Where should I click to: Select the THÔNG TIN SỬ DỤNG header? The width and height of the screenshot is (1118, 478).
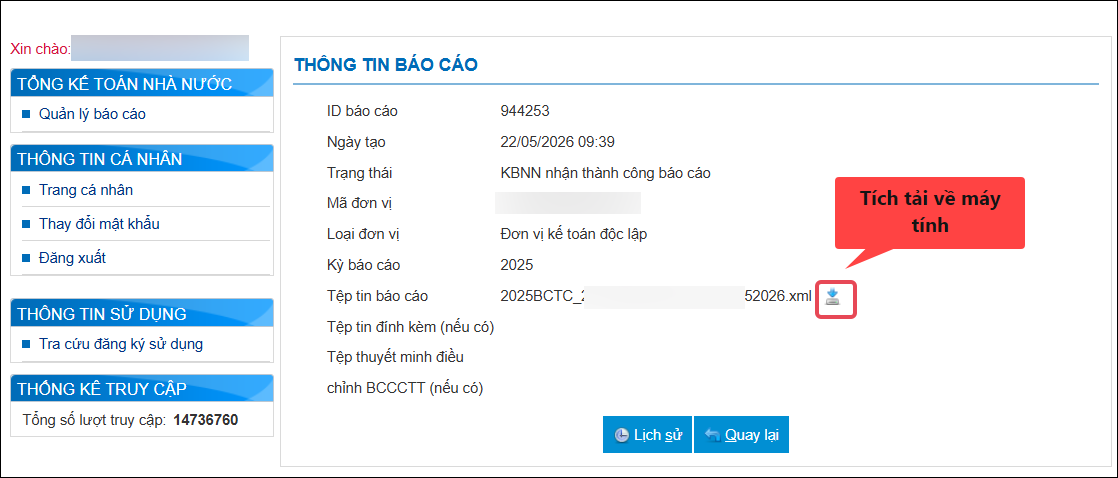pos(143,313)
